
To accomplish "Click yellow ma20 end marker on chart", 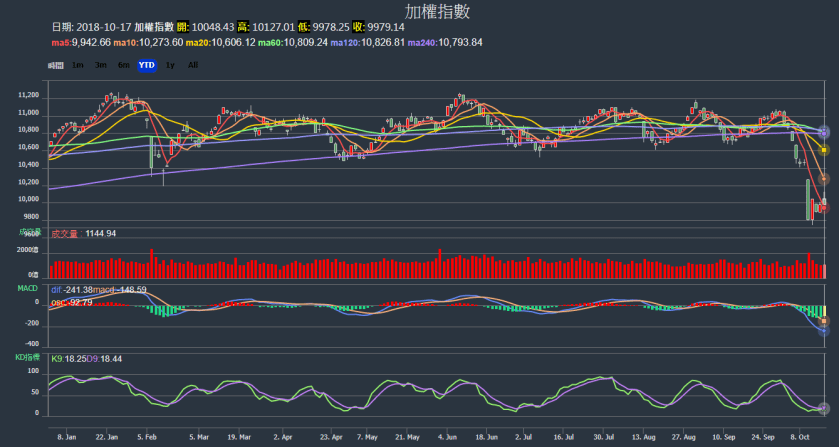I will [824, 149].
